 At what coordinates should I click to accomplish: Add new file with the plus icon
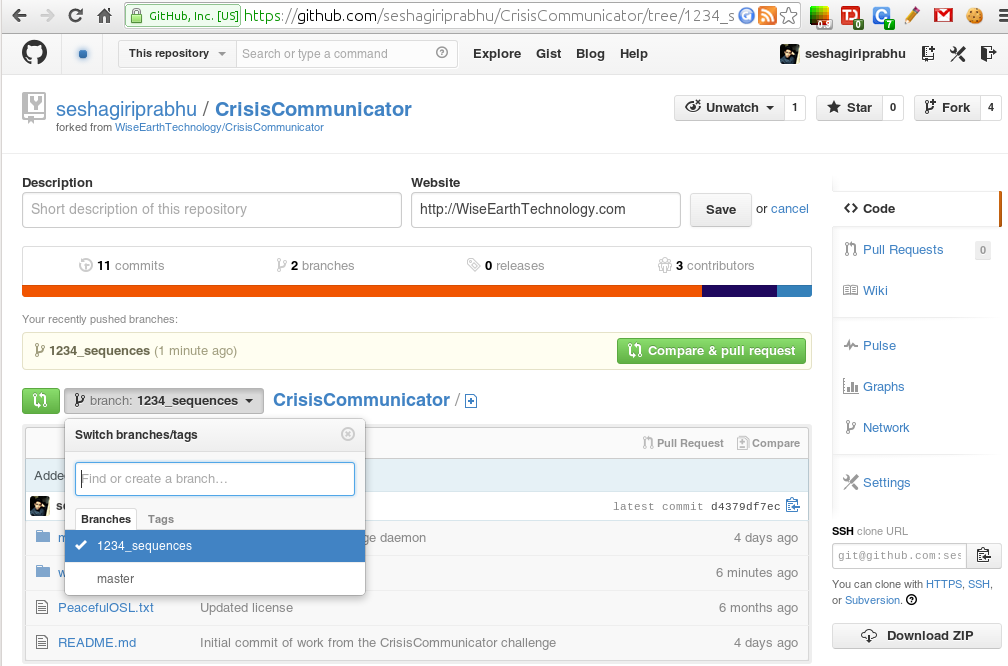click(471, 401)
